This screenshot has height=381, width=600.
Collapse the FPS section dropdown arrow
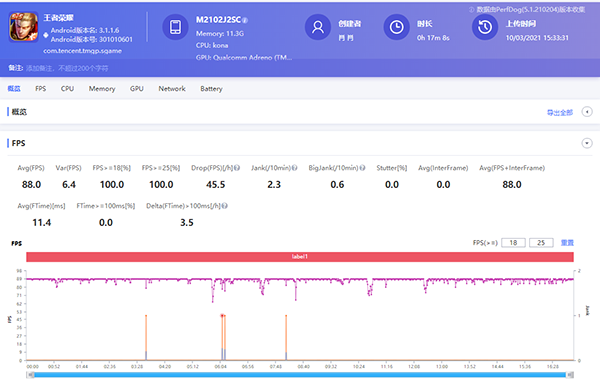point(587,143)
